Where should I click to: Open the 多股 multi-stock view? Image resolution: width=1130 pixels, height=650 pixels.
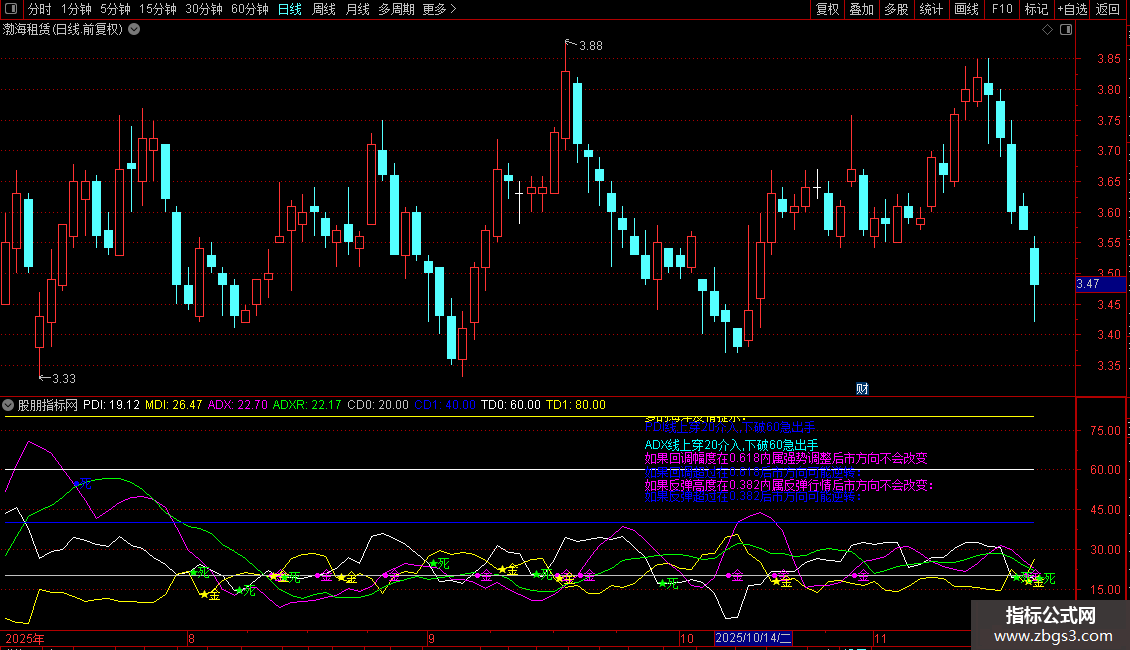pos(896,10)
